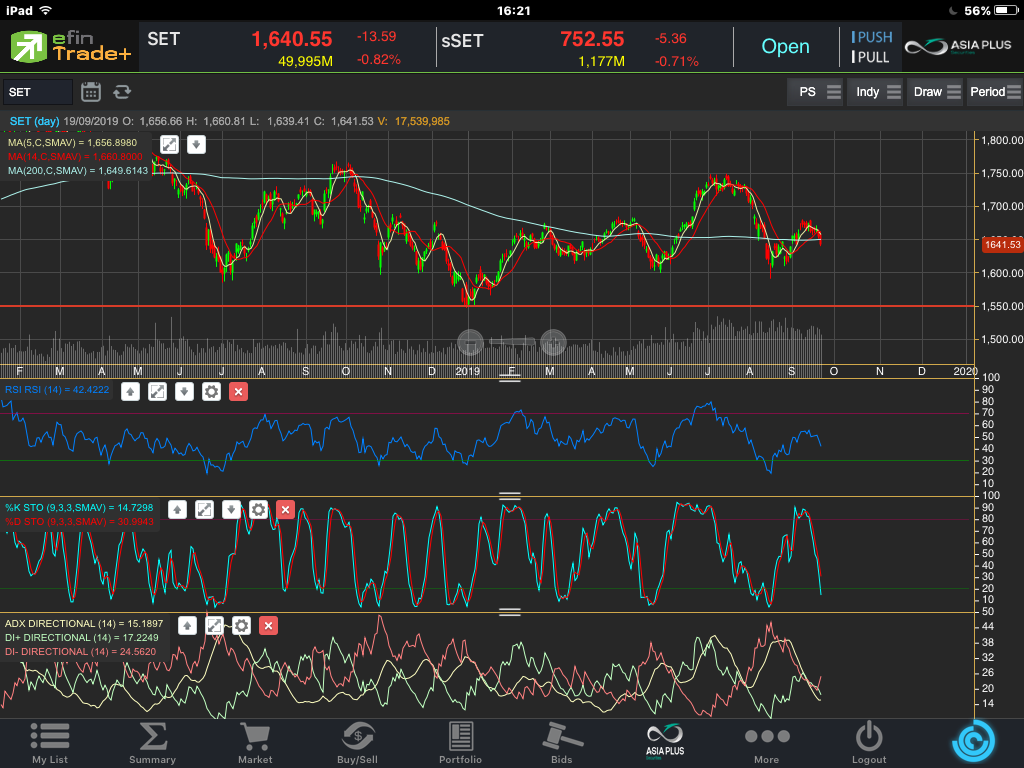Viewport: 1024px width, 768px height.
Task: Toggle PULL data mode
Action: (x=871, y=57)
